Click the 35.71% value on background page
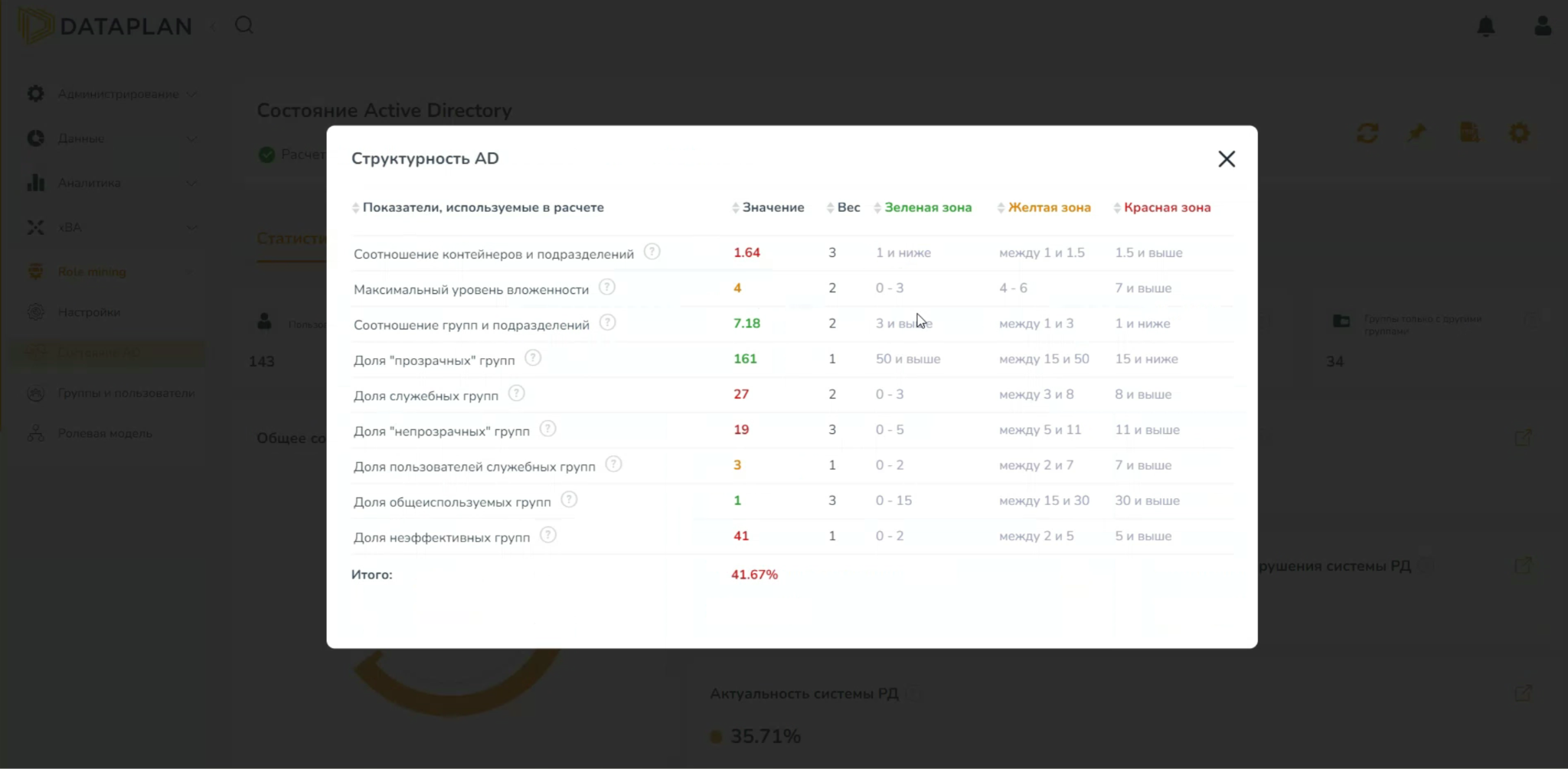 pos(765,736)
